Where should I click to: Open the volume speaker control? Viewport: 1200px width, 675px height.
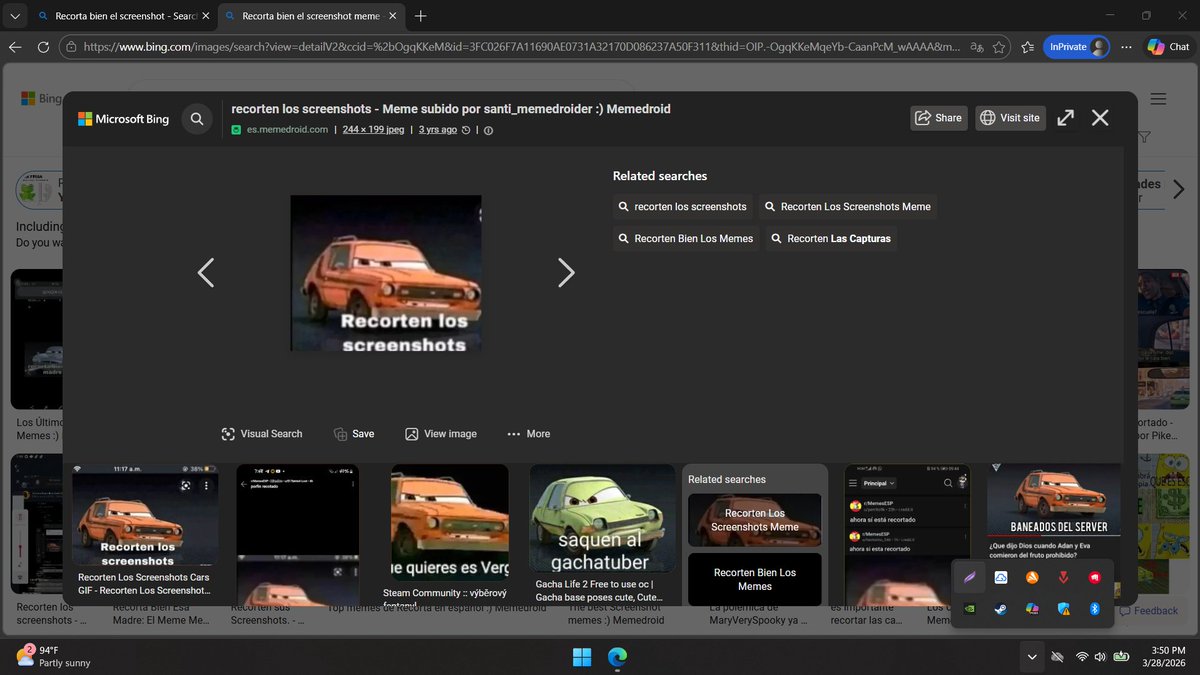1100,657
